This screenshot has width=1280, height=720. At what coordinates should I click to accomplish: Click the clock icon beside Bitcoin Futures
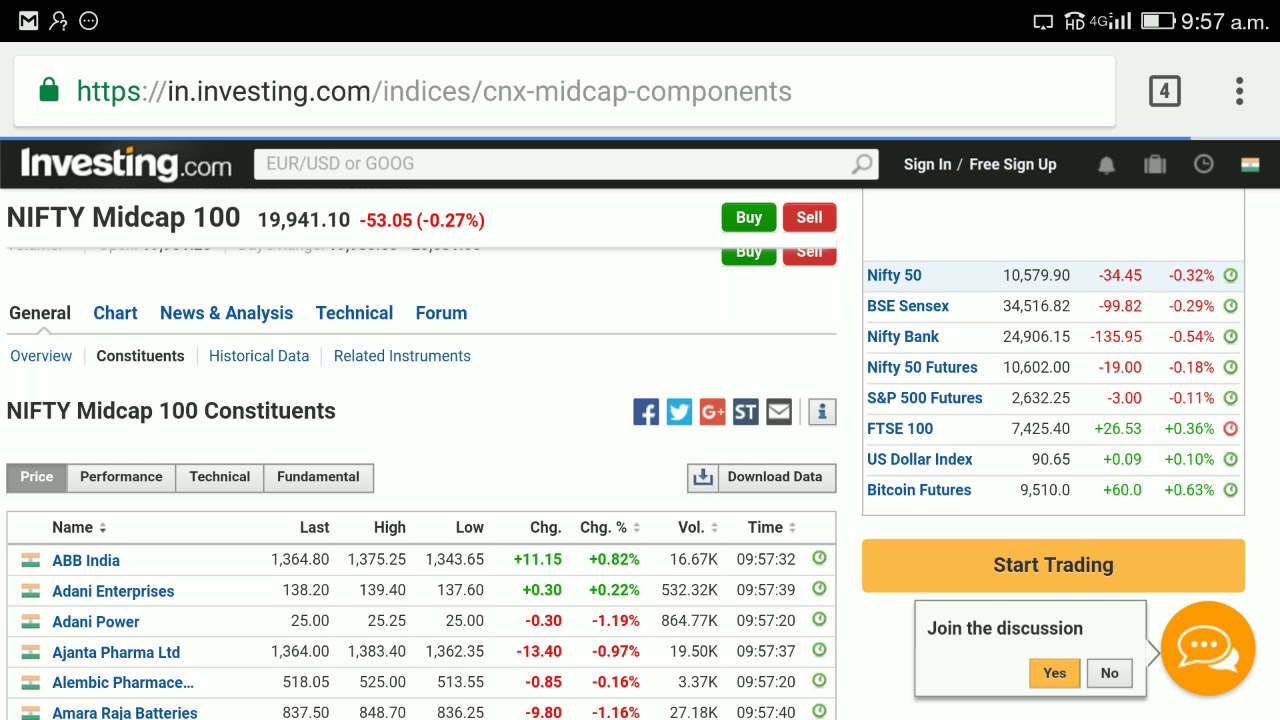coord(1231,490)
